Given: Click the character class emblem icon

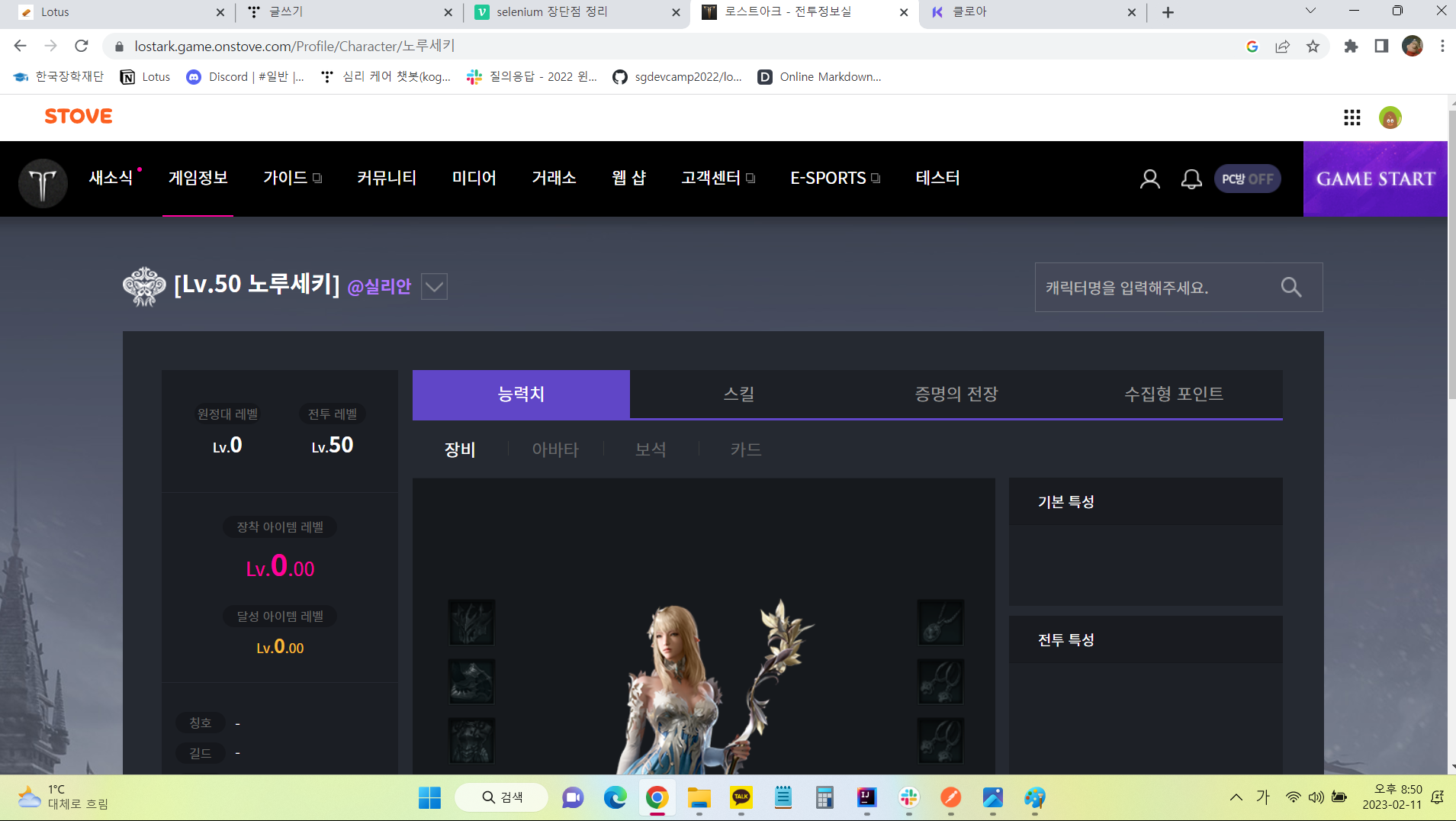Looking at the screenshot, I should (144, 287).
